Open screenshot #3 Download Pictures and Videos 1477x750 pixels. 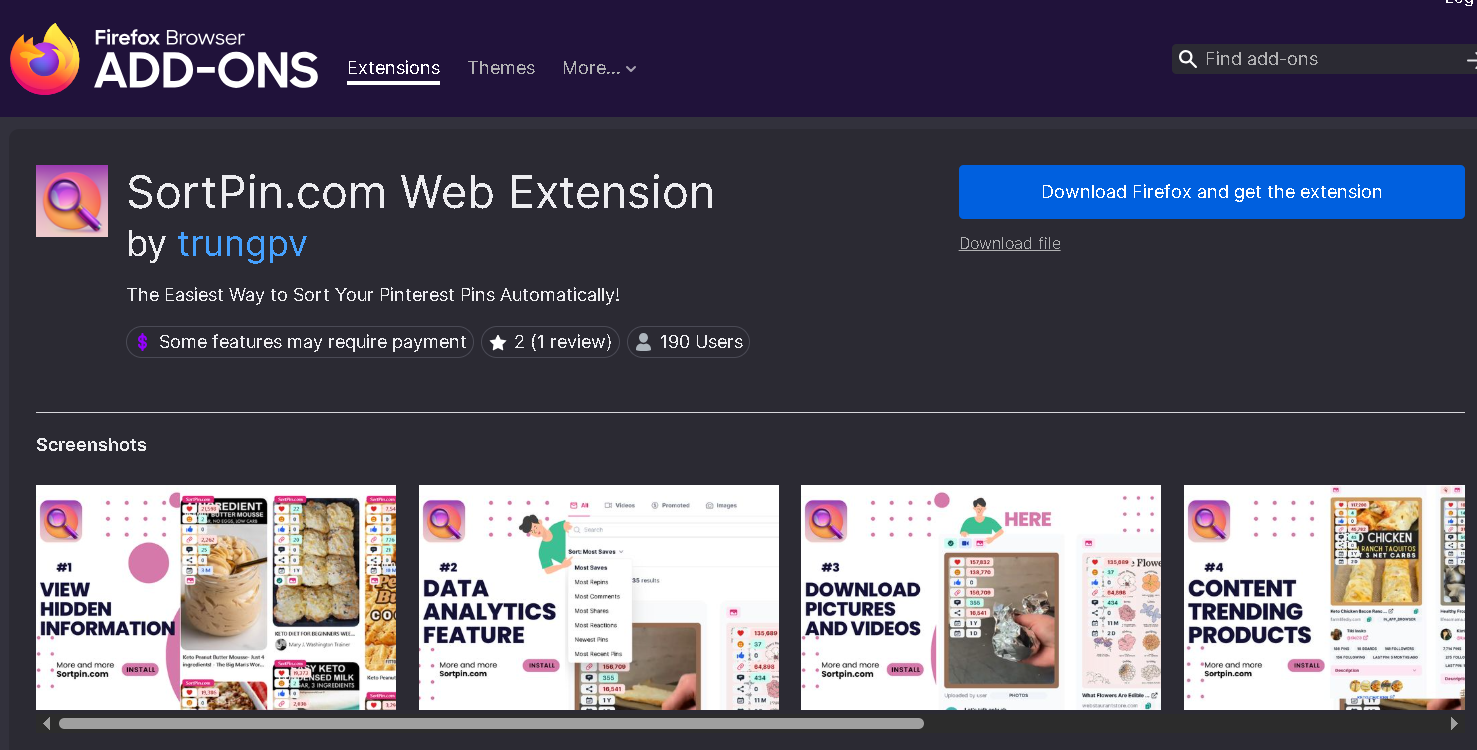click(x=981, y=597)
